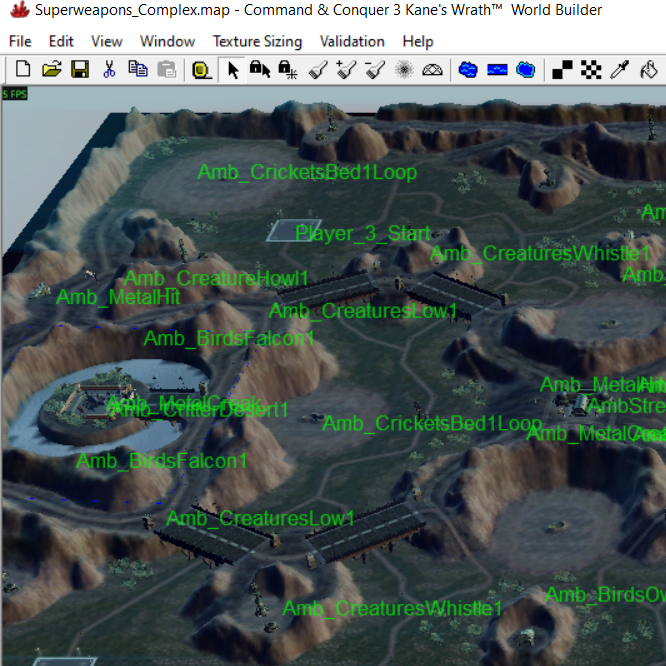
Task: Open the File menu
Action: tap(20, 41)
